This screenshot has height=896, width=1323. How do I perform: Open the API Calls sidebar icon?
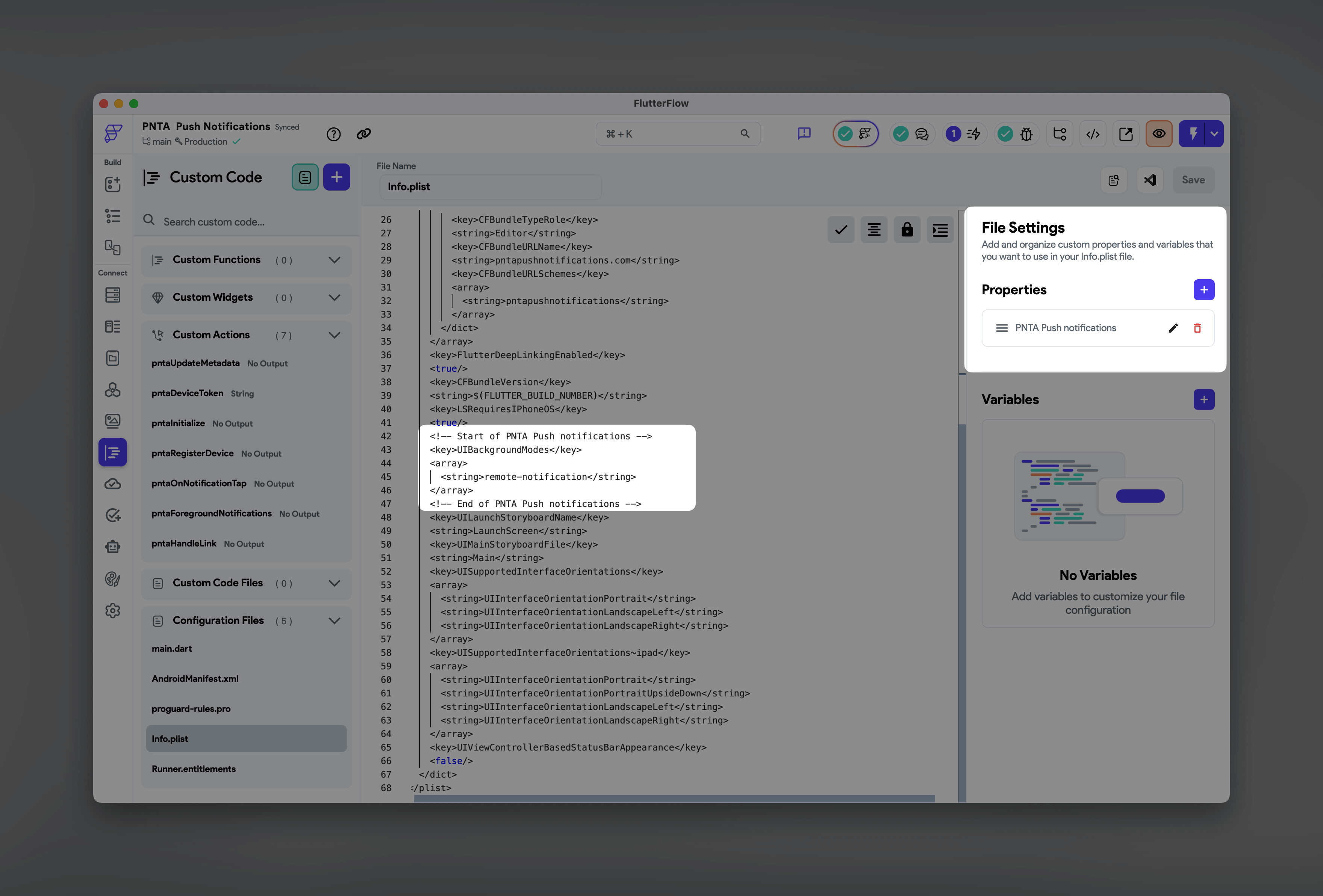point(113,358)
